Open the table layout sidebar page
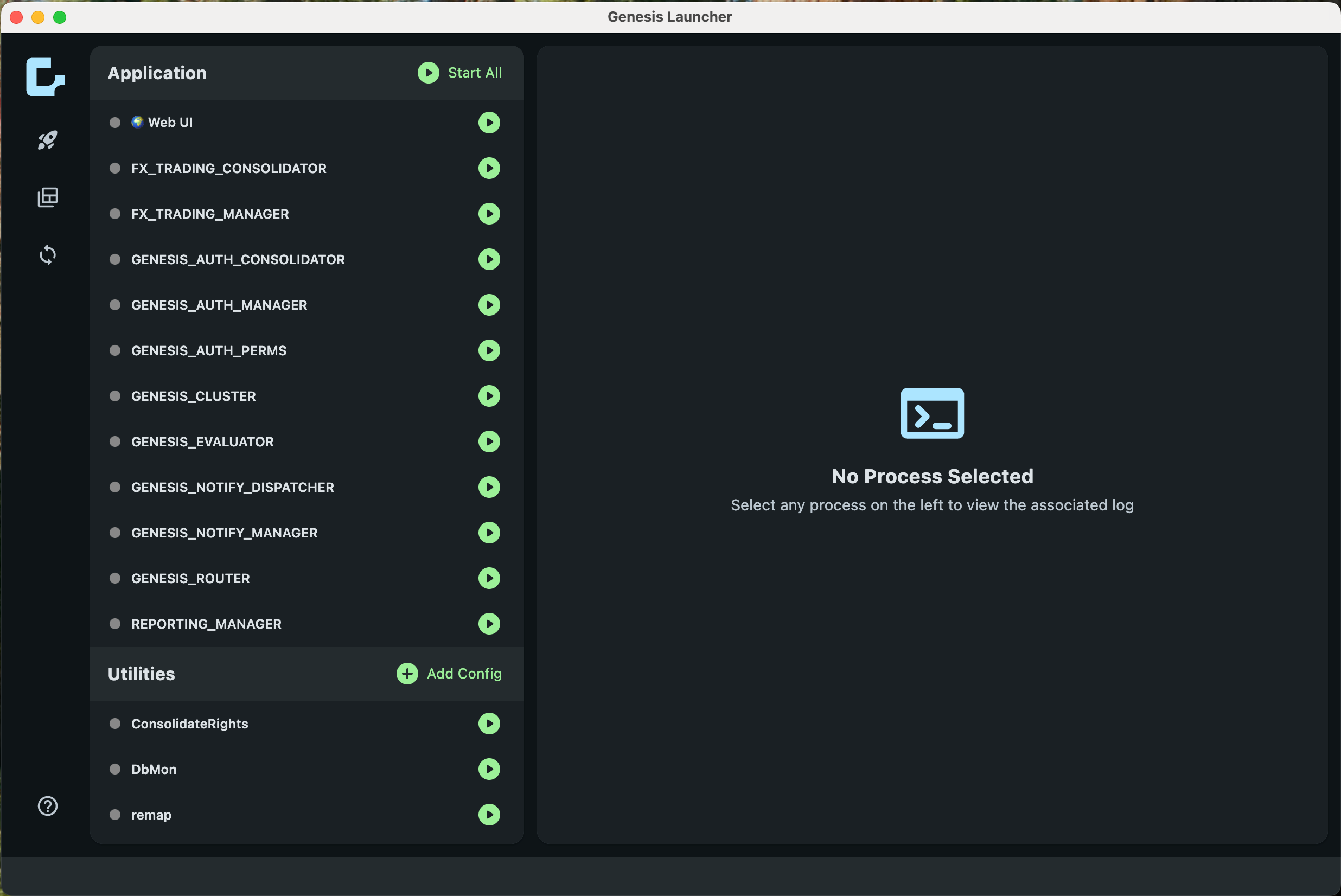This screenshot has width=1341, height=896. point(47,197)
